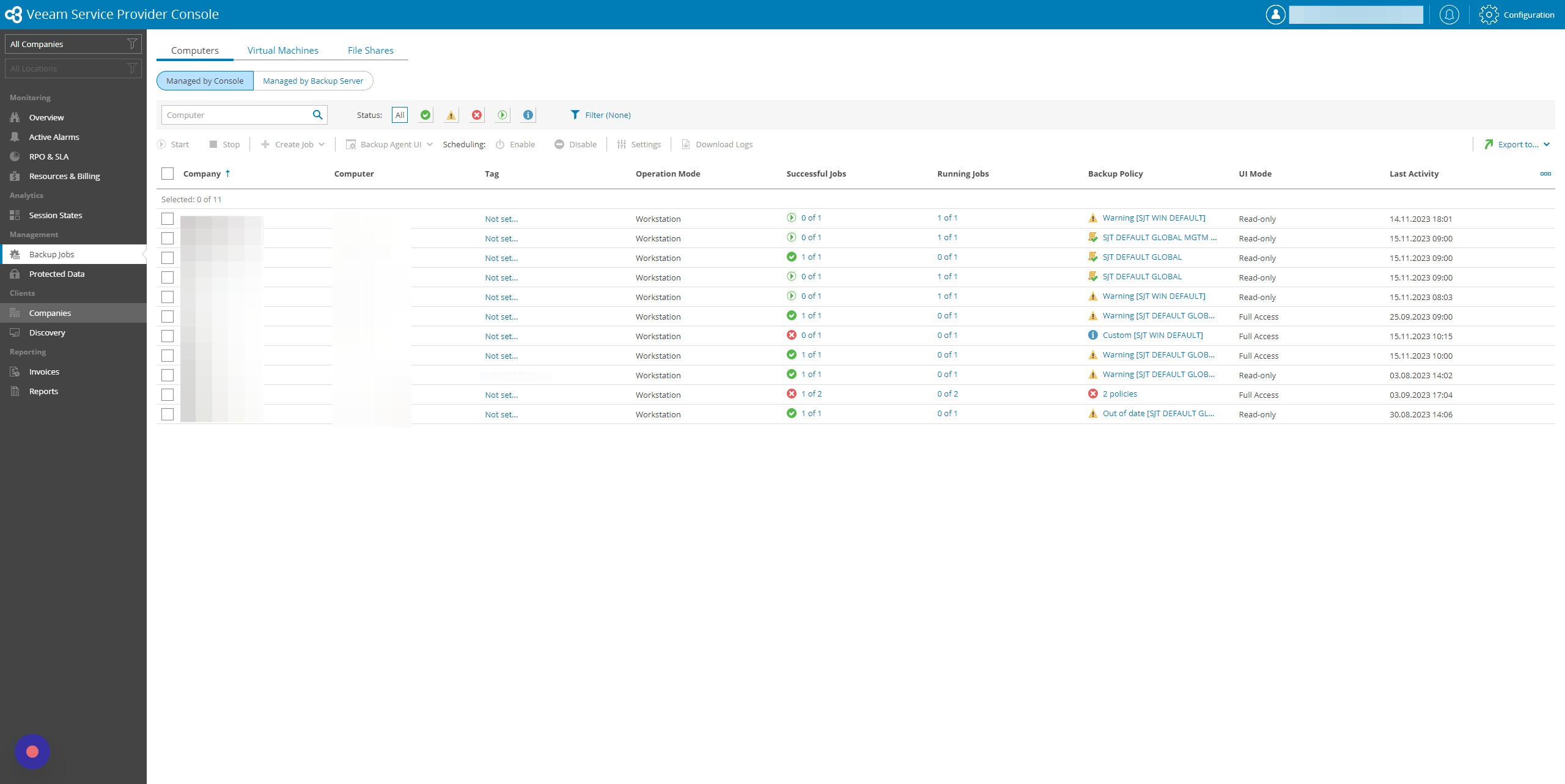
Task: Open the column chooser dots icon
Action: point(1545,174)
